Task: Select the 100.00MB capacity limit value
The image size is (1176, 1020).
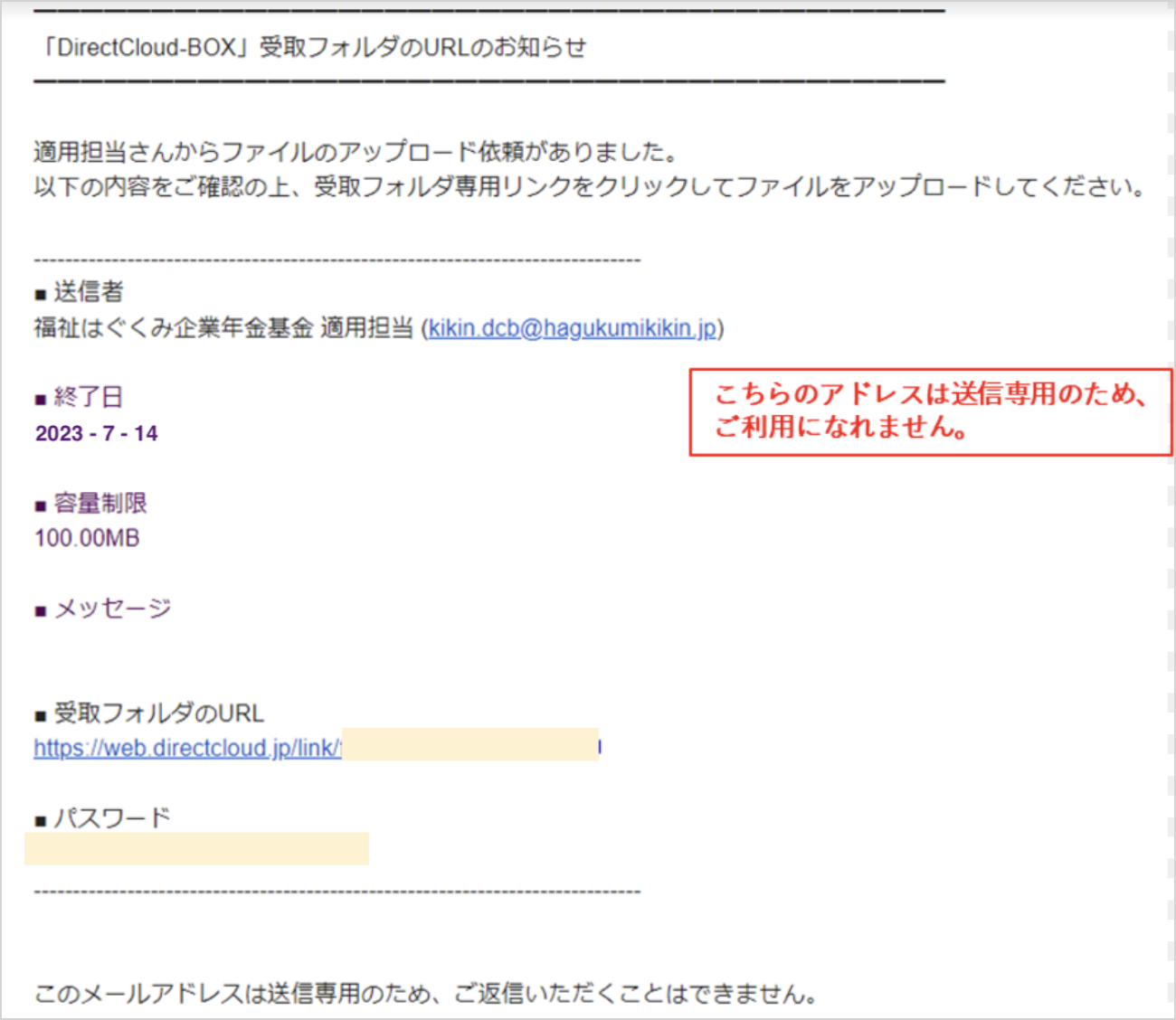Action: [87, 538]
